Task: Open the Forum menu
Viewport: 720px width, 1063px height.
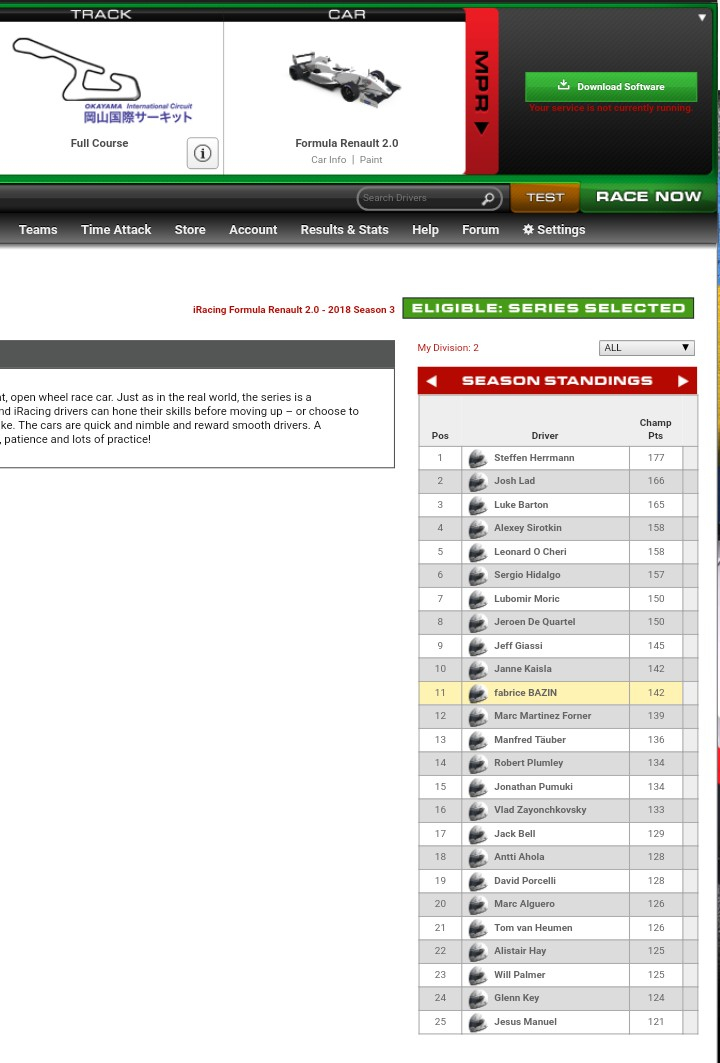Action: (x=481, y=230)
